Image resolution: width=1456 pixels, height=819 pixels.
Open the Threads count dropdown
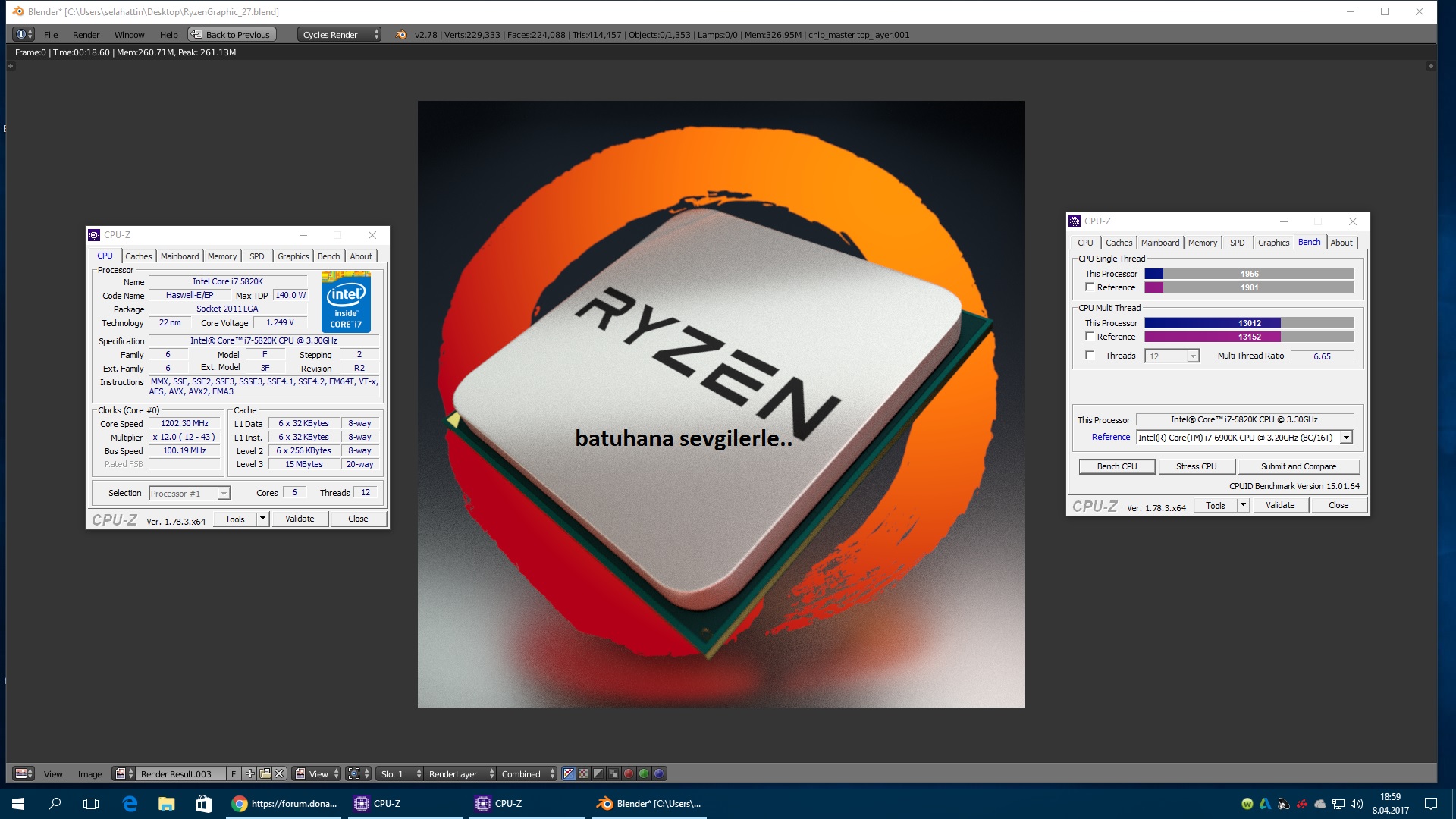point(1172,356)
